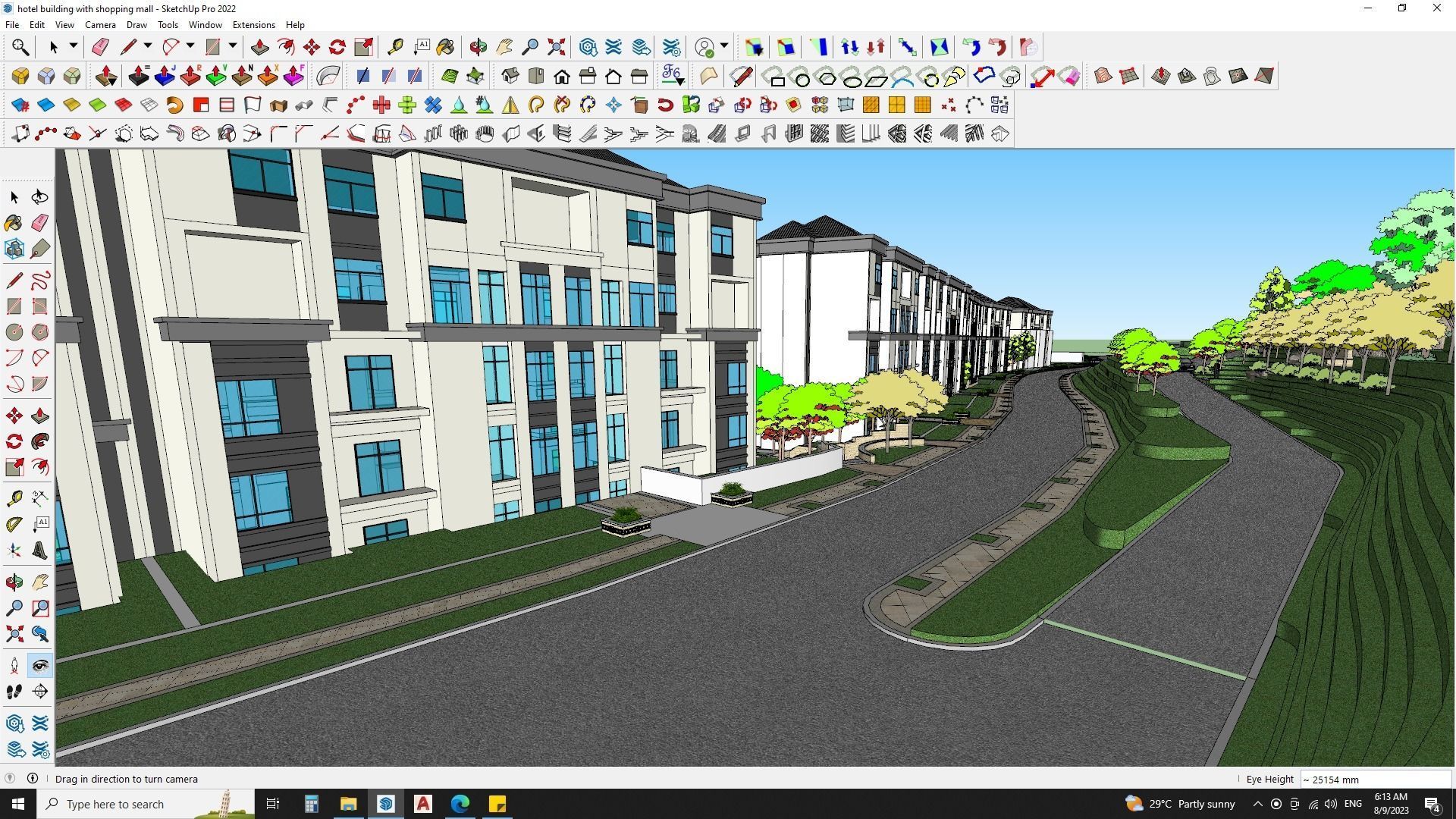Click the status bar info circle icon
Viewport: 1456px width, 819px height.
tap(33, 779)
